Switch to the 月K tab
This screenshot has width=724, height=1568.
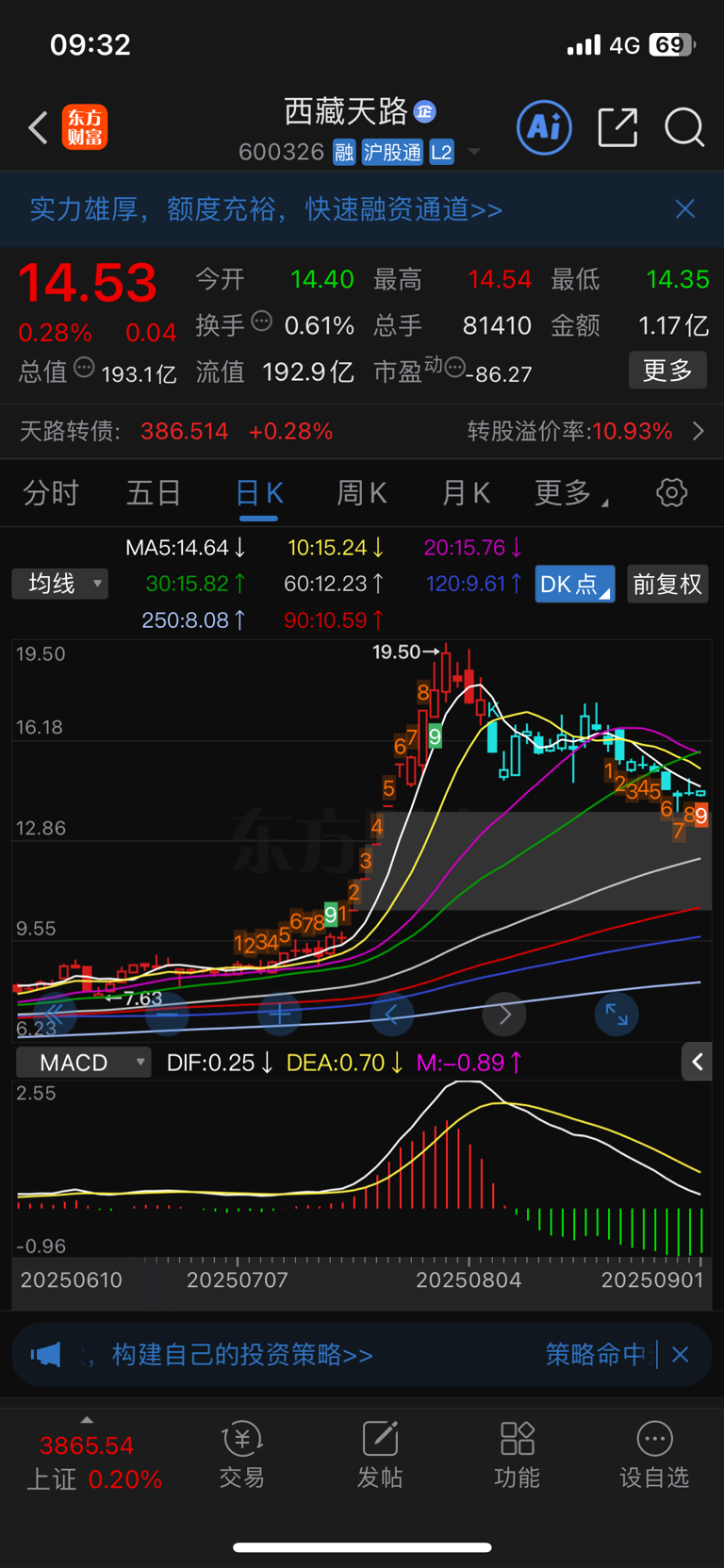[466, 493]
